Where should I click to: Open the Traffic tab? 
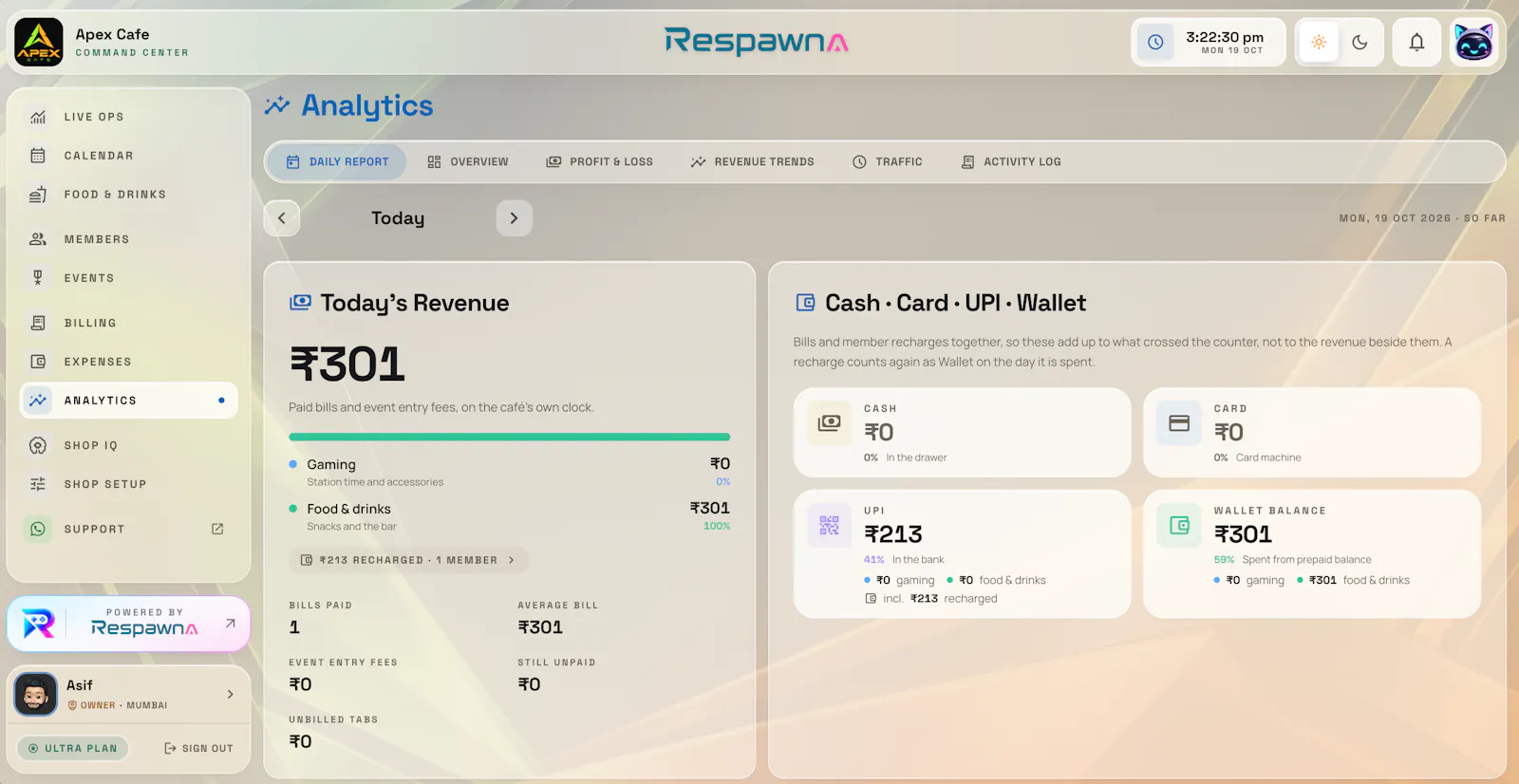point(887,162)
